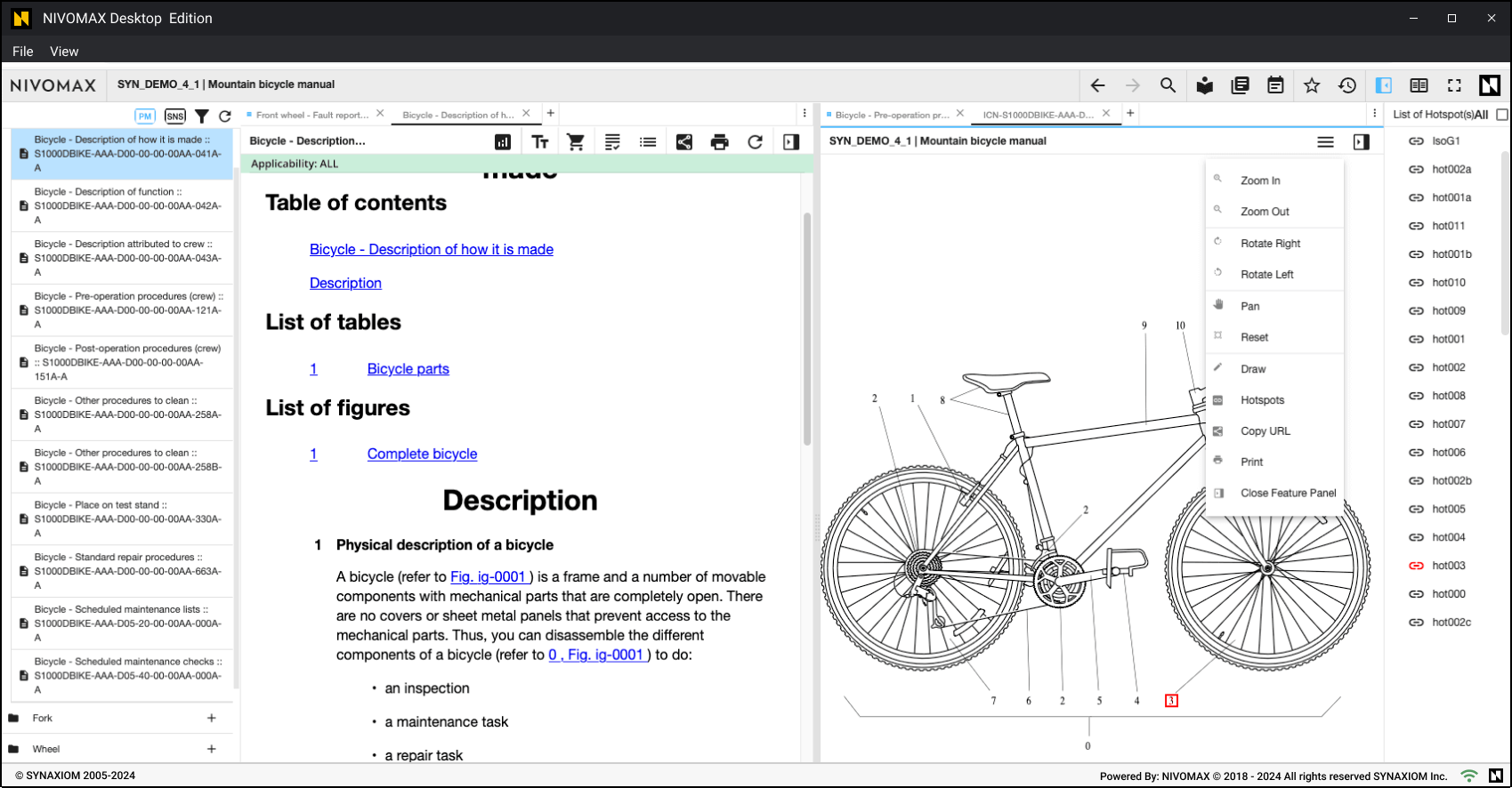
Task: Toggle the SNS view button
Action: pos(175,116)
